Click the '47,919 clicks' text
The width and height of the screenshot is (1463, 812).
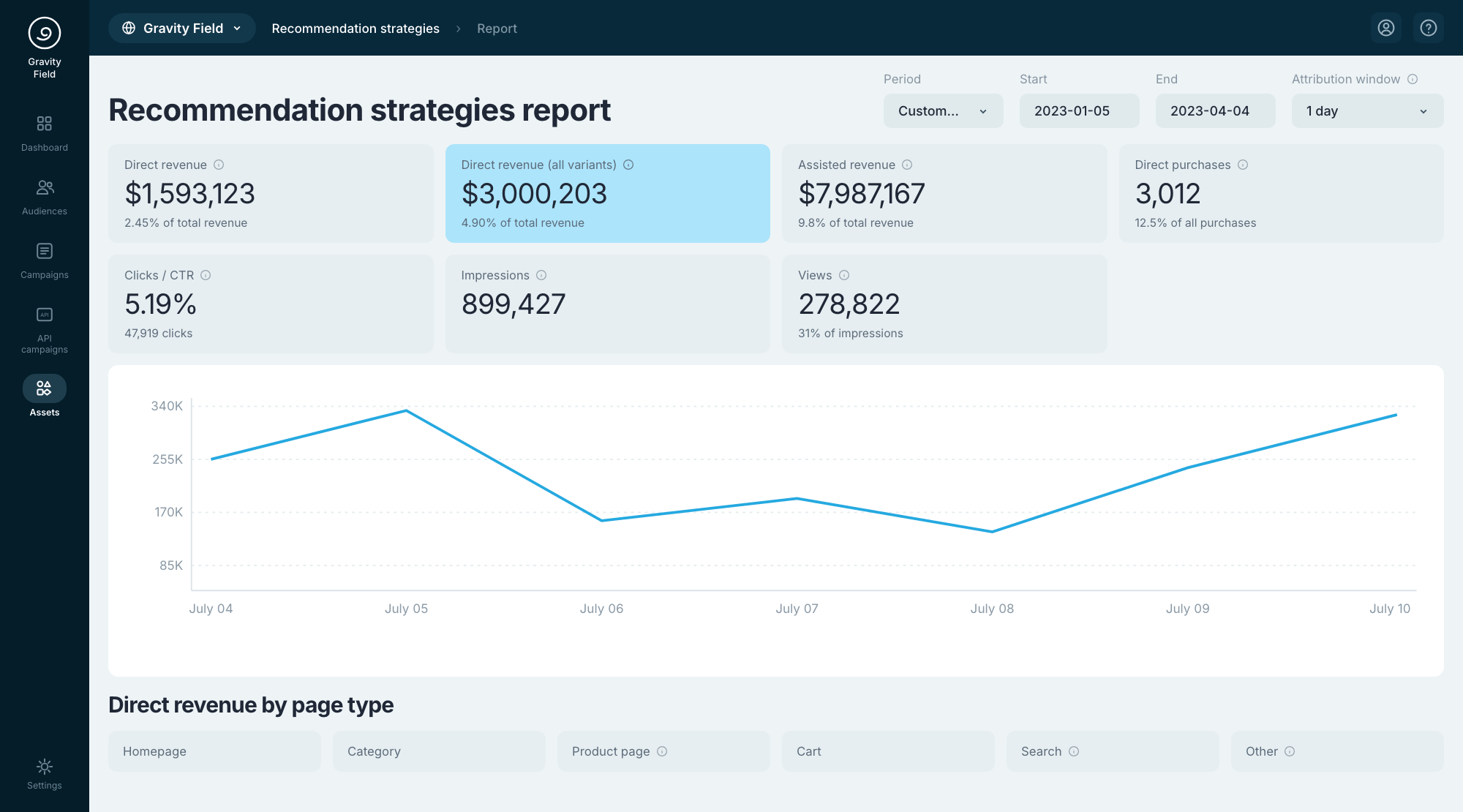point(158,333)
